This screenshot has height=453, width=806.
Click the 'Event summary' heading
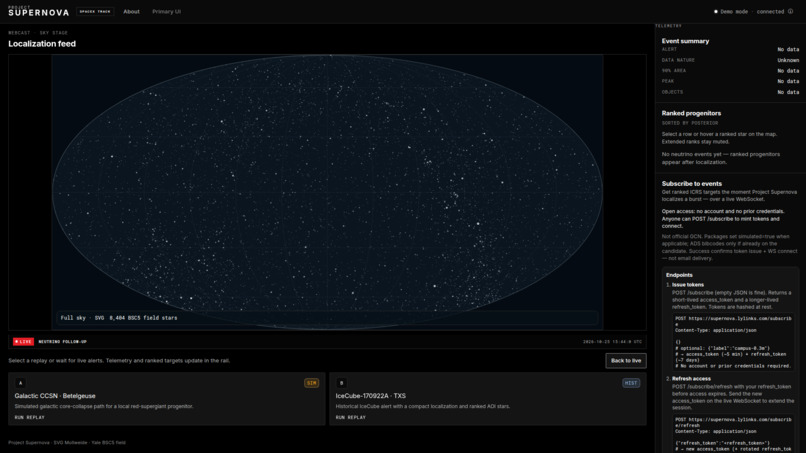coord(685,41)
